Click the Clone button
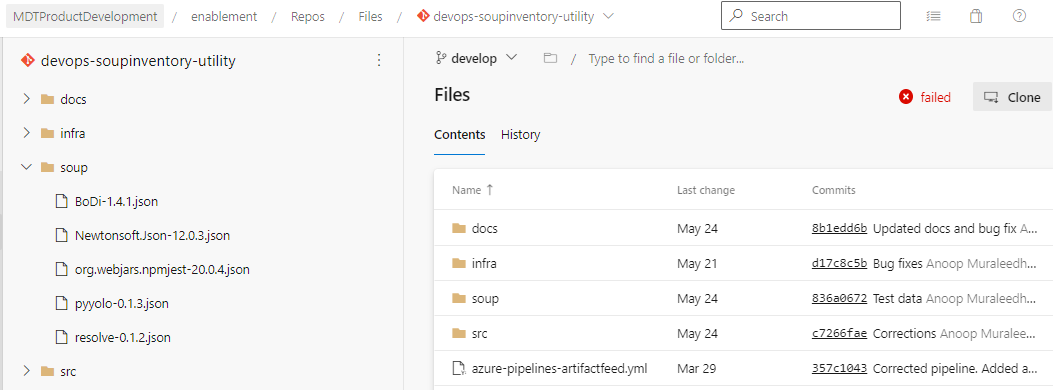The image size is (1053, 390). [x=1012, y=97]
